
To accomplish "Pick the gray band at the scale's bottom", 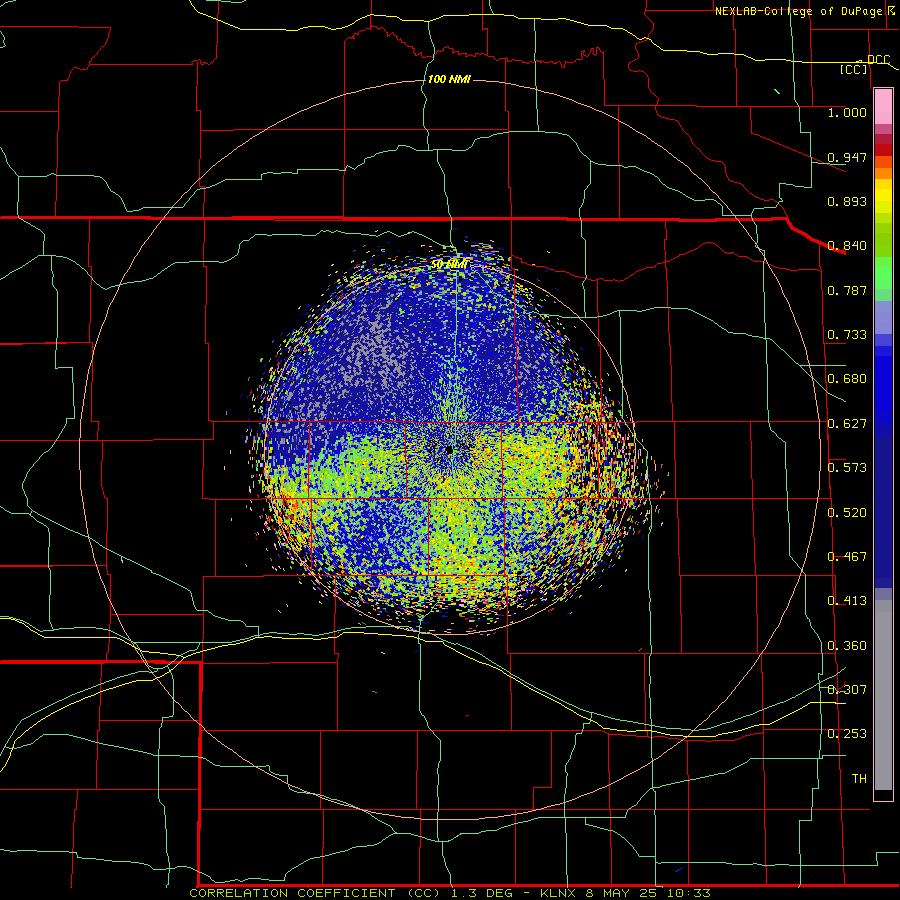I will point(883,695).
